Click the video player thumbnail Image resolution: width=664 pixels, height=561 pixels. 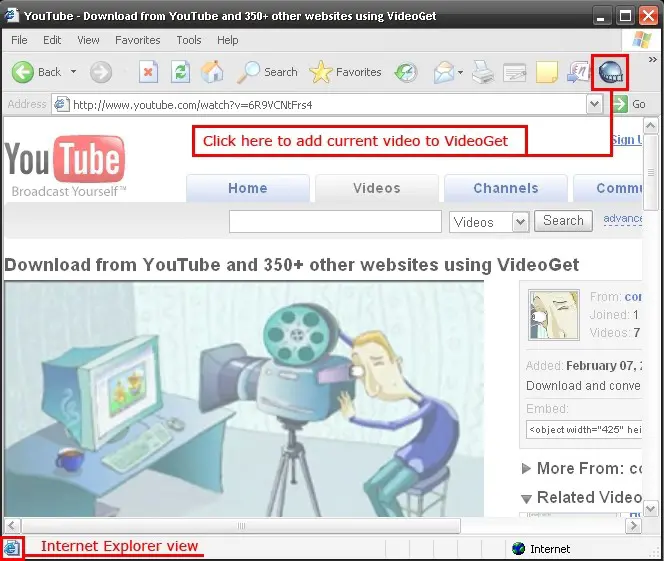click(244, 399)
